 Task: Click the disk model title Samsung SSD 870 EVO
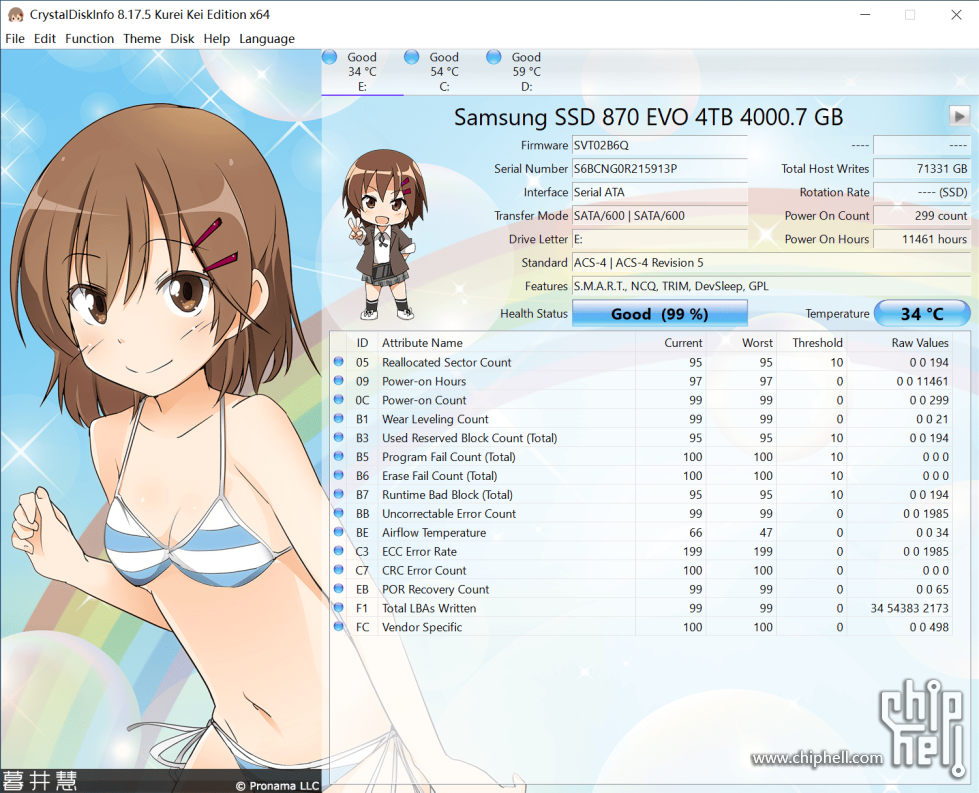648,117
